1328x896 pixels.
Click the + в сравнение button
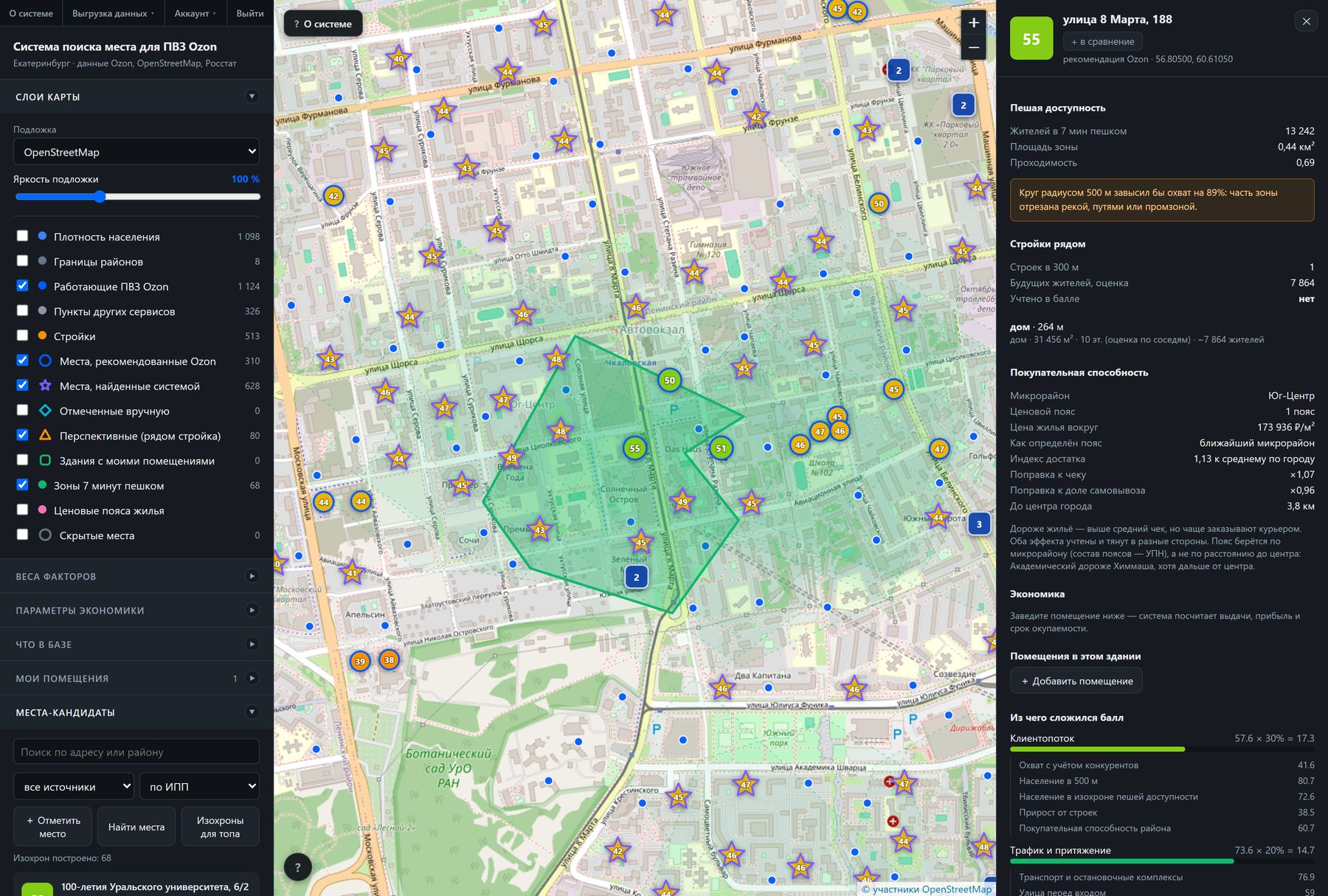pos(1103,42)
